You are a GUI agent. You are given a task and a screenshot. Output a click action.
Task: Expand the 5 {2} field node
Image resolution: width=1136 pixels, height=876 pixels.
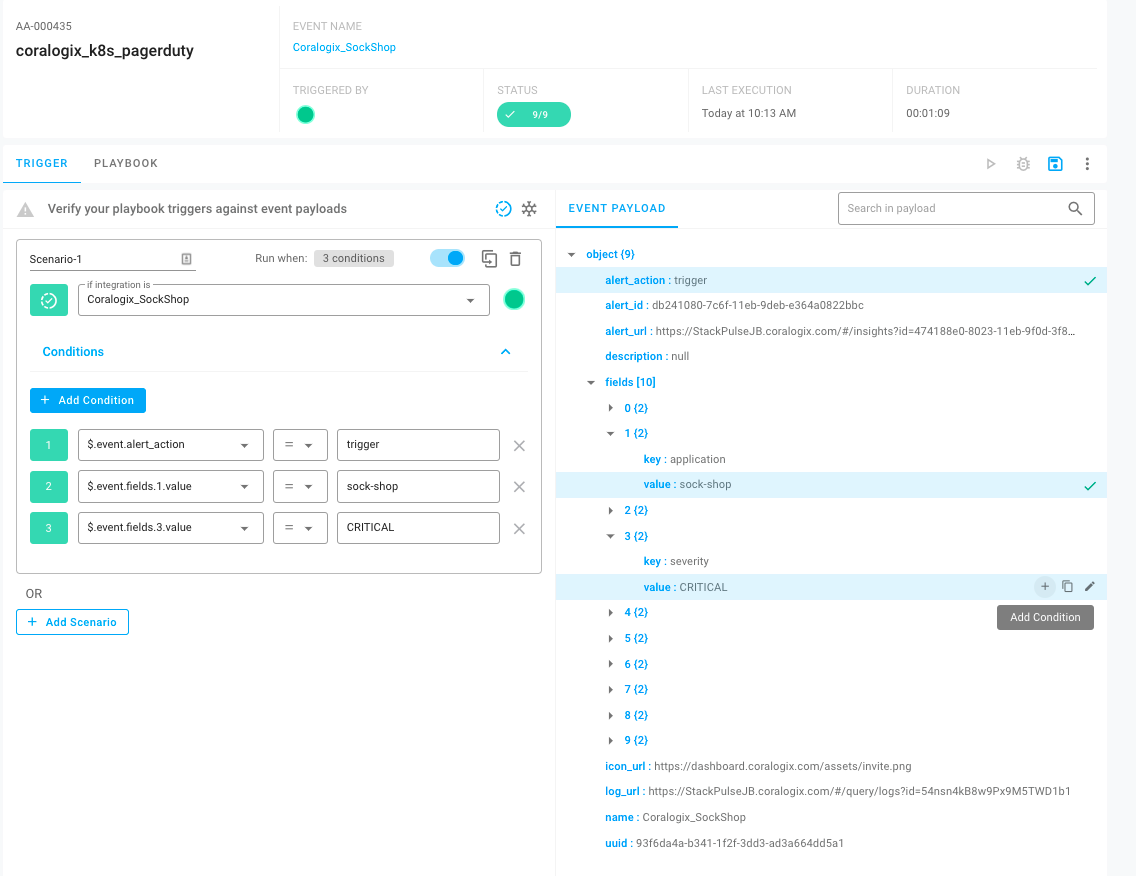[x=611, y=638]
